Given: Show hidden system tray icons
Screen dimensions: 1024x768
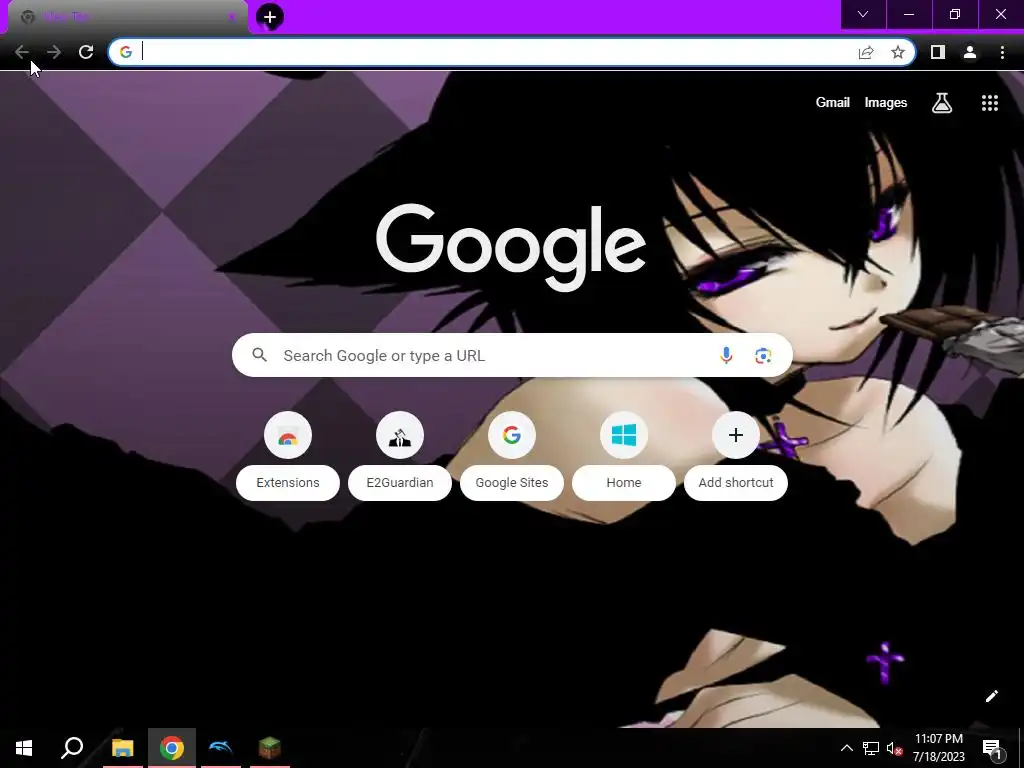Looking at the screenshot, I should tap(846, 748).
